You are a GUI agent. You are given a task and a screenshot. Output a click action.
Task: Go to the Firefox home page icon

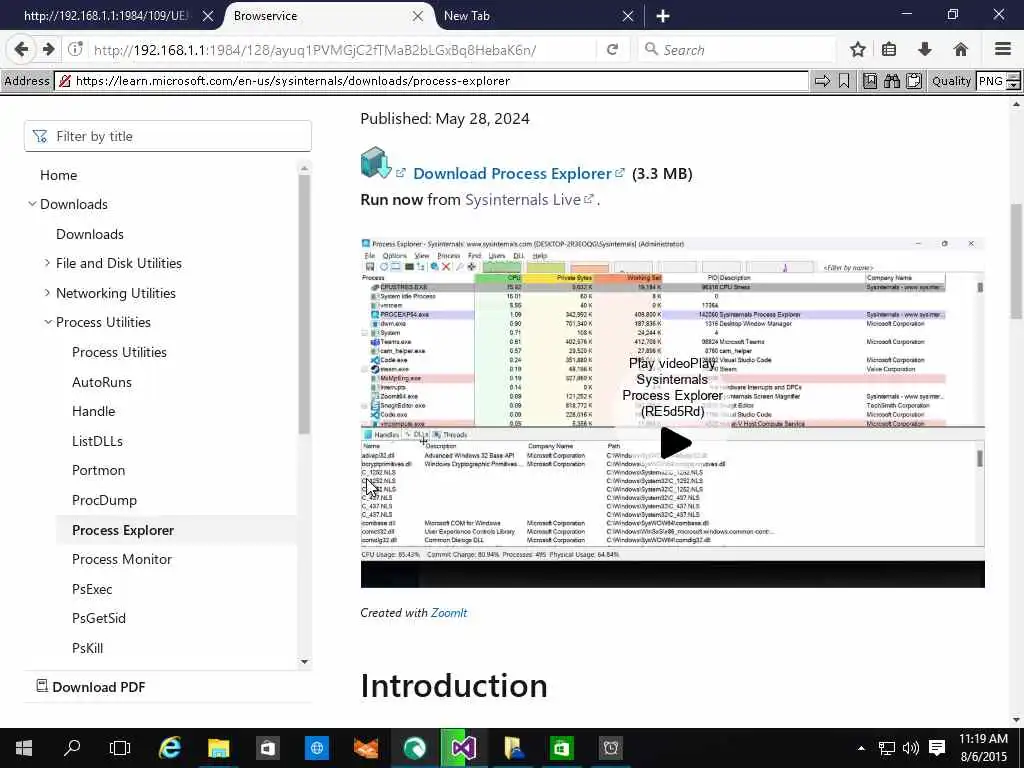pos(960,49)
